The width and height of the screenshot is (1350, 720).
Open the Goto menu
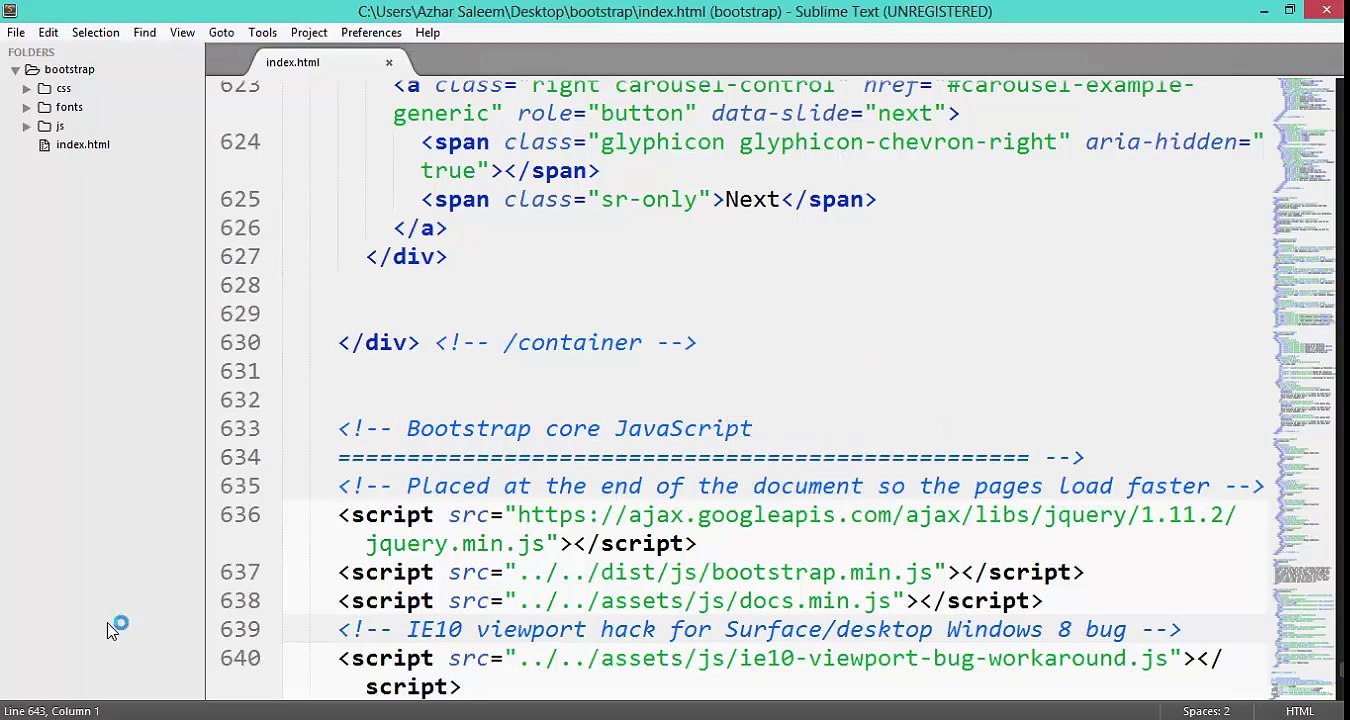221,33
